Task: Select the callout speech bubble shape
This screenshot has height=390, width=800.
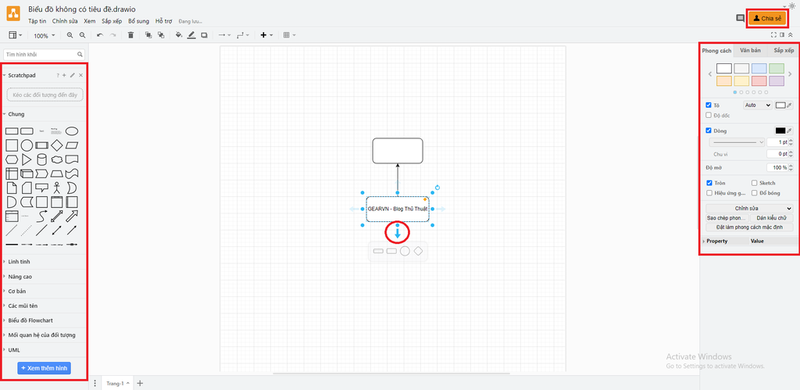Action: click(42, 188)
